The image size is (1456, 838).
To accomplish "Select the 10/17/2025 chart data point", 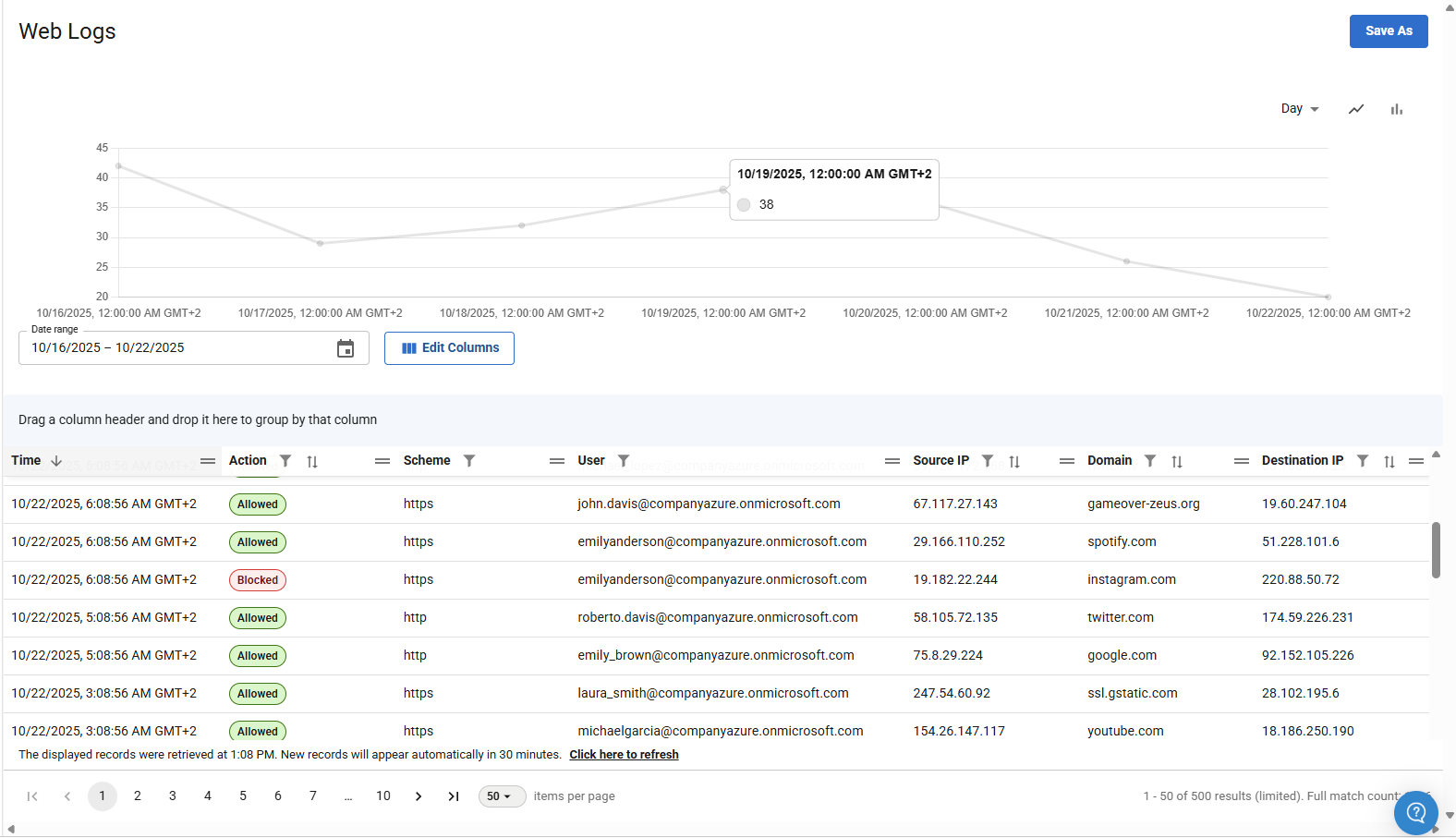I will pos(321,243).
